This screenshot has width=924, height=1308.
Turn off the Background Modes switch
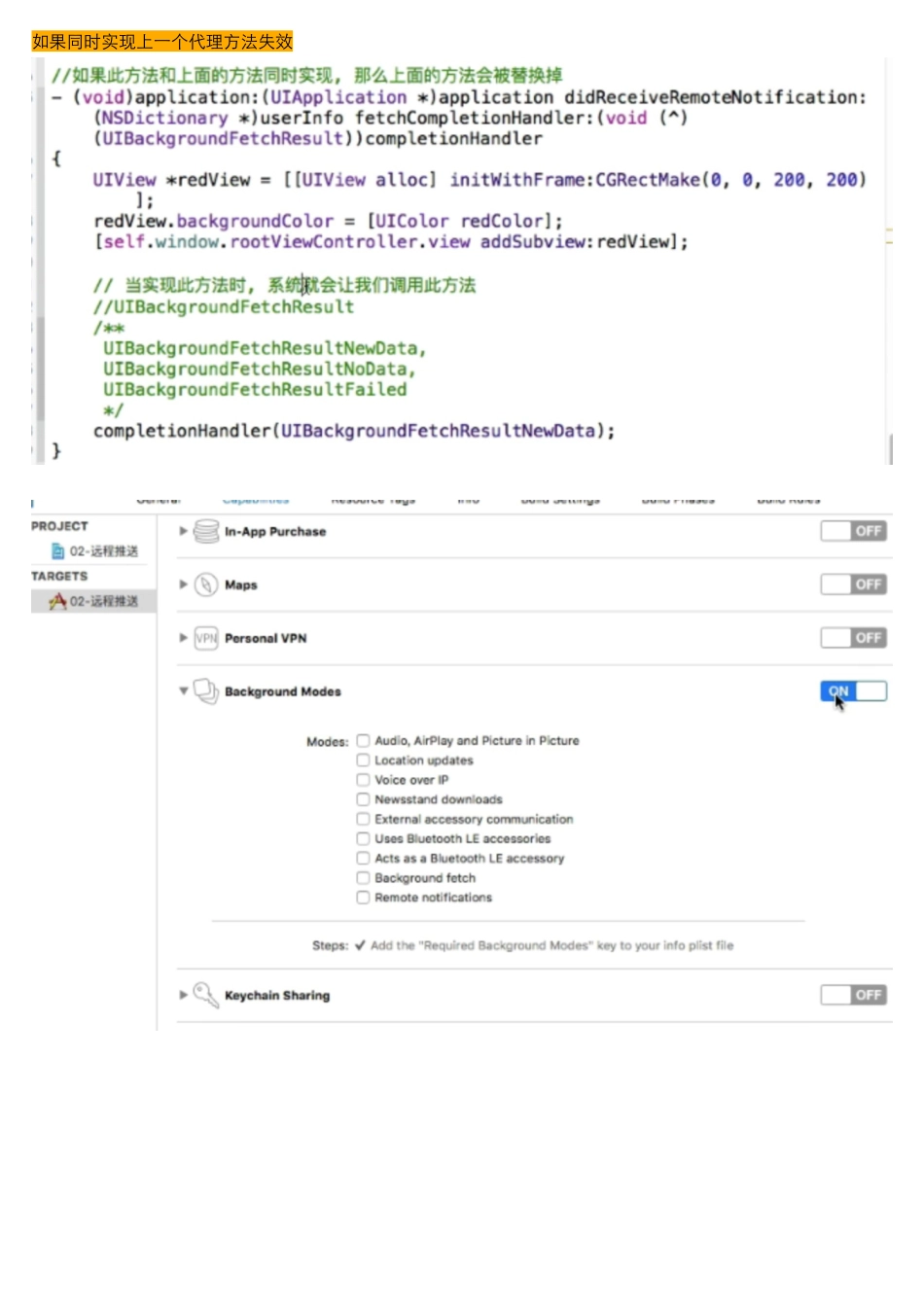[x=853, y=691]
